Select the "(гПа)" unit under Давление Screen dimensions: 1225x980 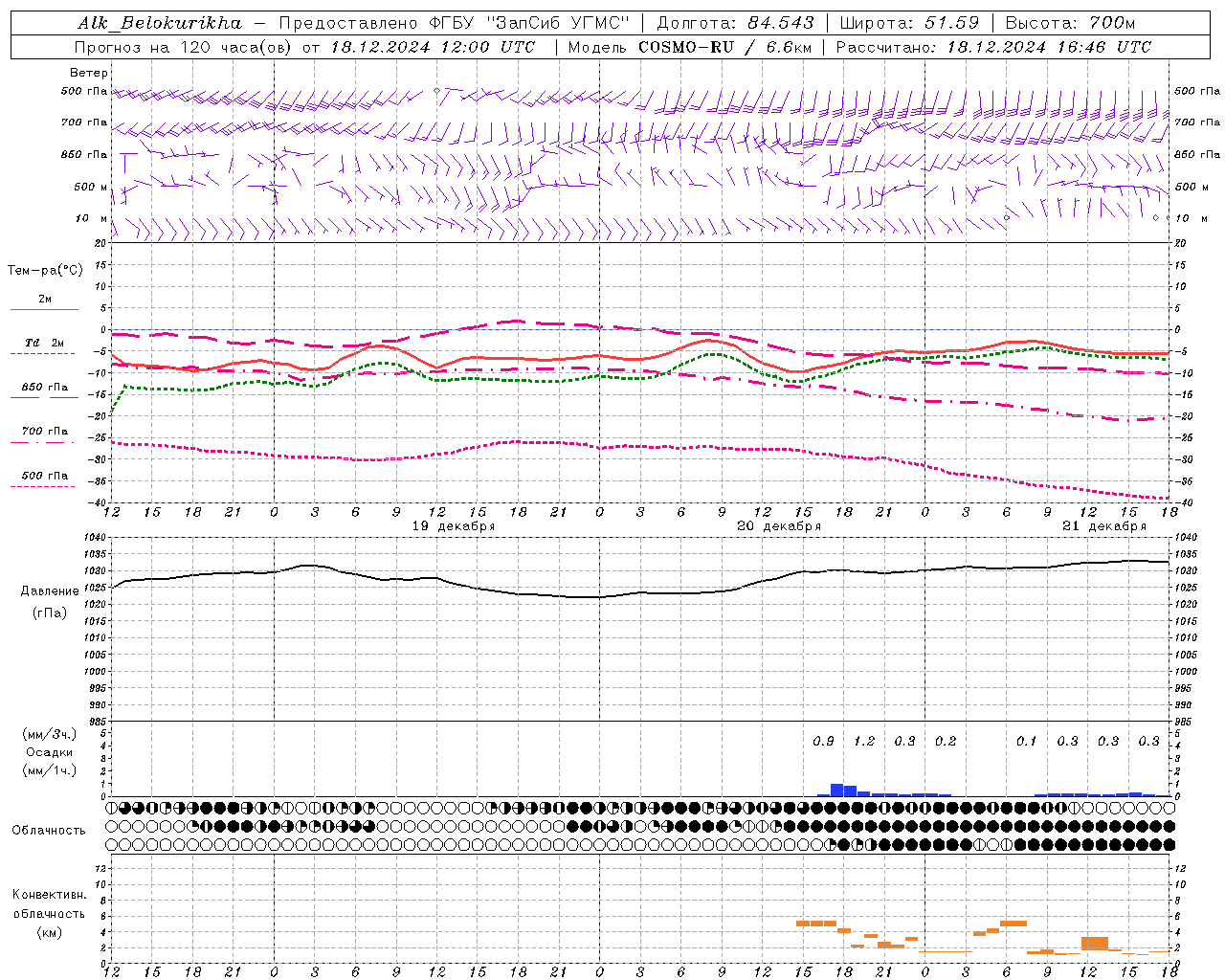[x=50, y=612]
